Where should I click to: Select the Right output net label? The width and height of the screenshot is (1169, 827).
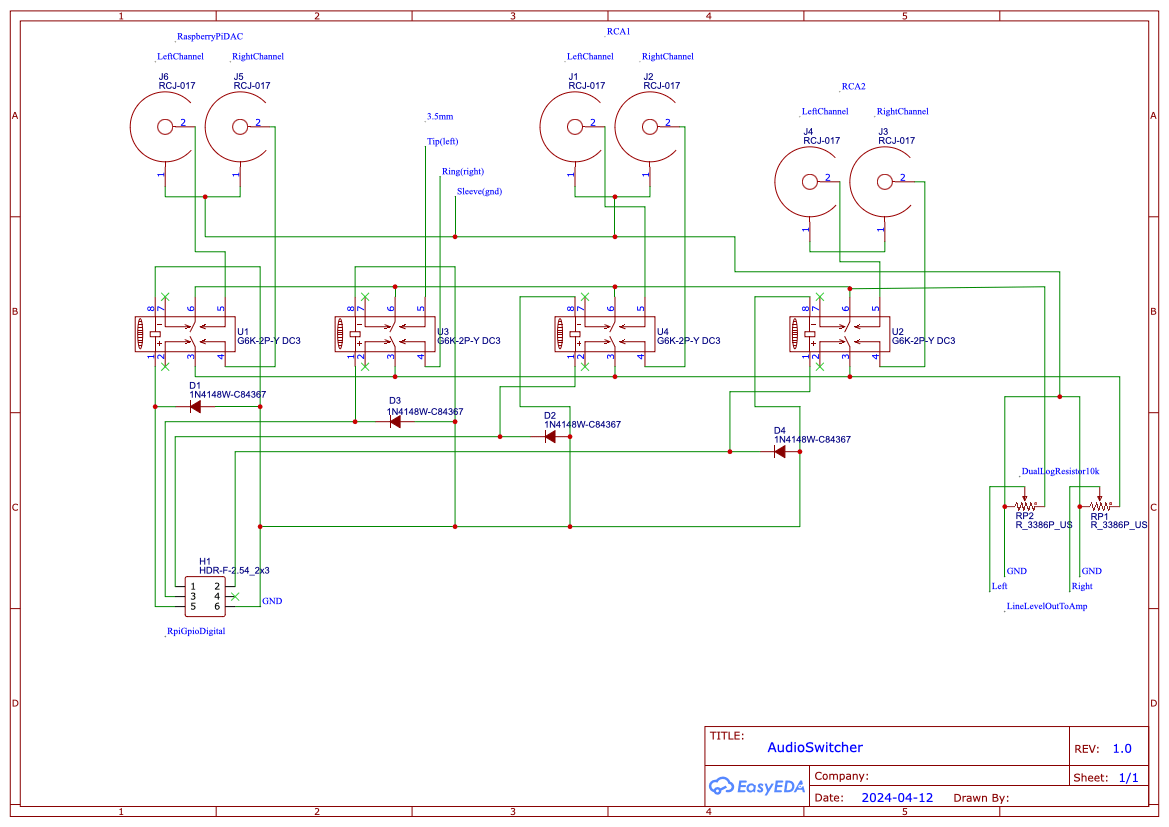click(1082, 586)
